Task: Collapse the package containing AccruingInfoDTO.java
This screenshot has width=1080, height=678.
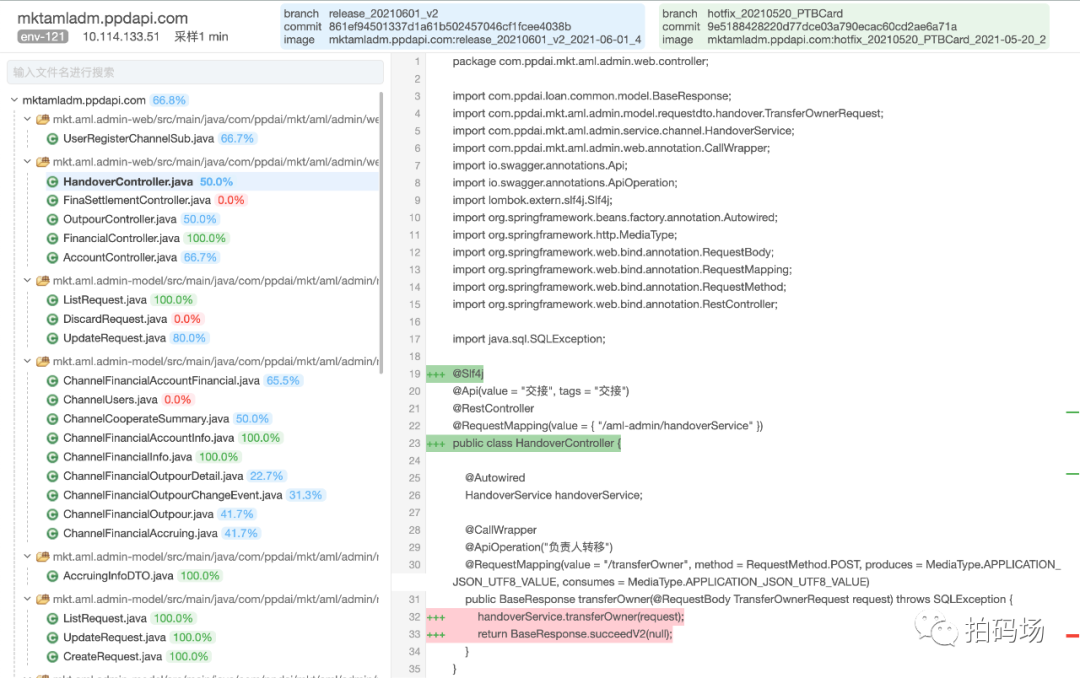Action: coord(28,556)
